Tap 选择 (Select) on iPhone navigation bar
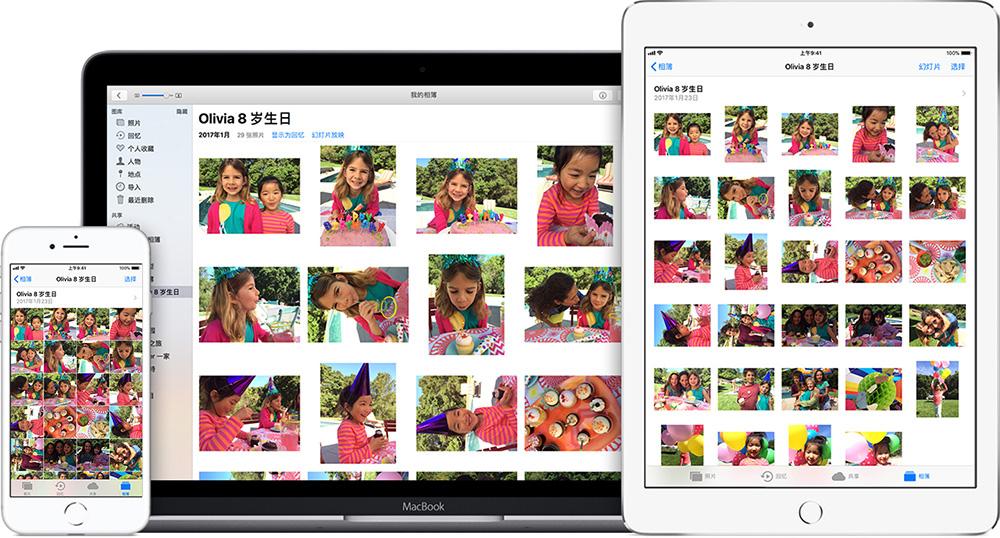The height and width of the screenshot is (538, 1000). point(130,279)
